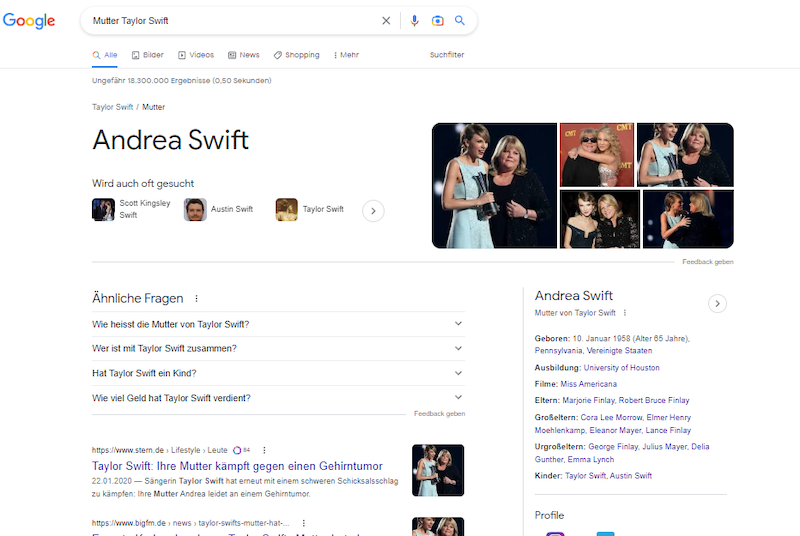Click Feedback geben below the similar questions
800x536 pixels.
[439, 414]
